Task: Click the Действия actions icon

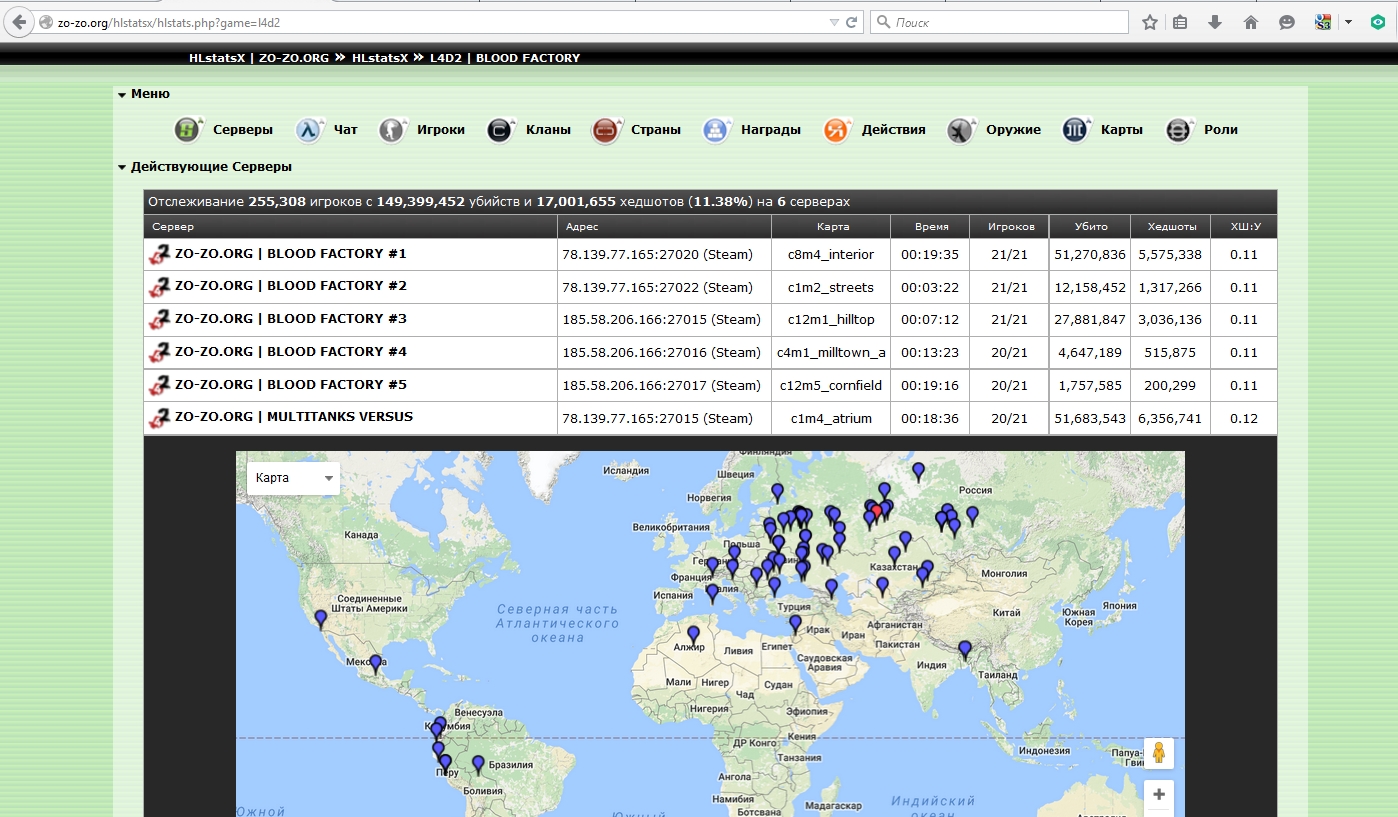Action: pyautogui.click(x=836, y=130)
